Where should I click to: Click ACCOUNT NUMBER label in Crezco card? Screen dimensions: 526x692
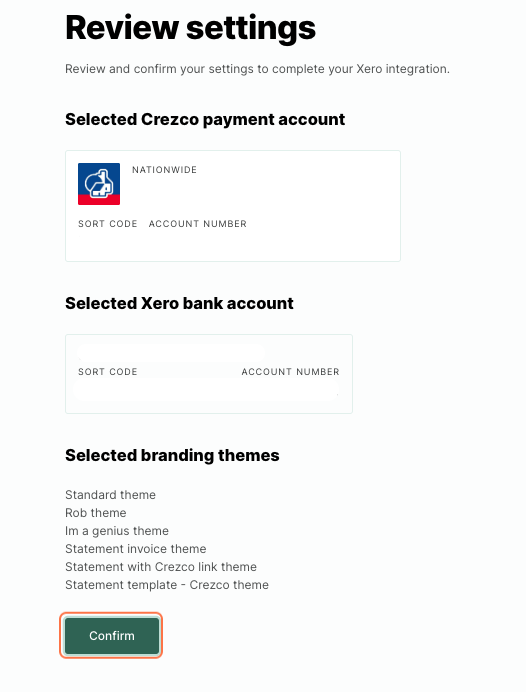198,224
